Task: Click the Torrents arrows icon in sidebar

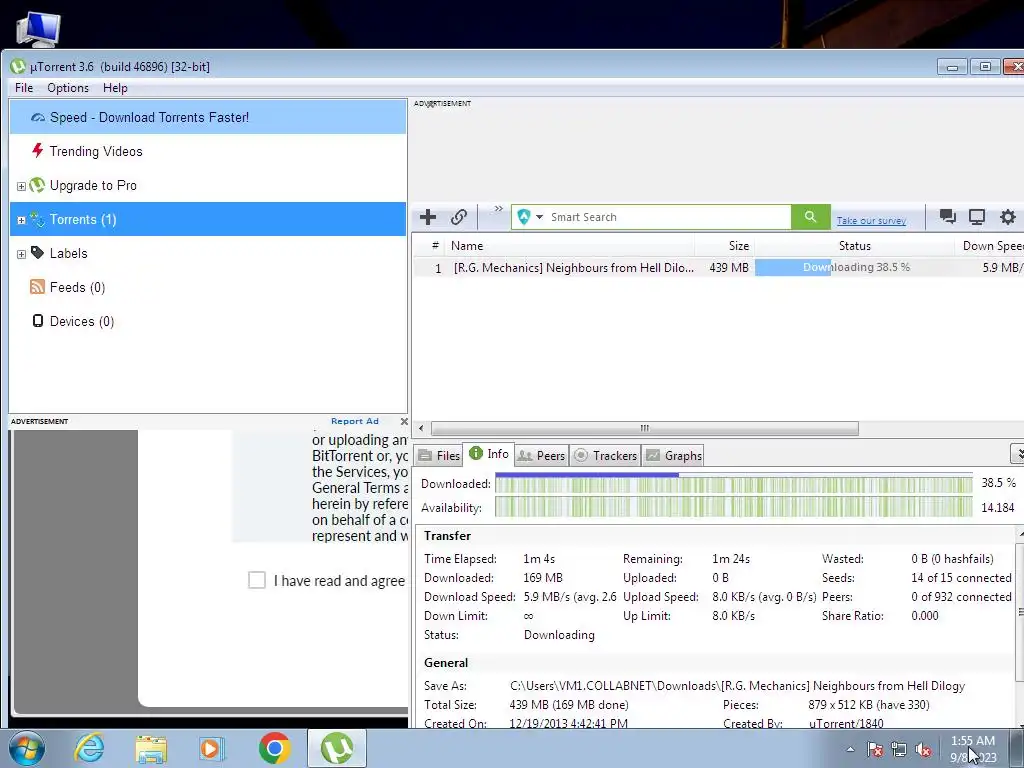Action: tap(38, 219)
